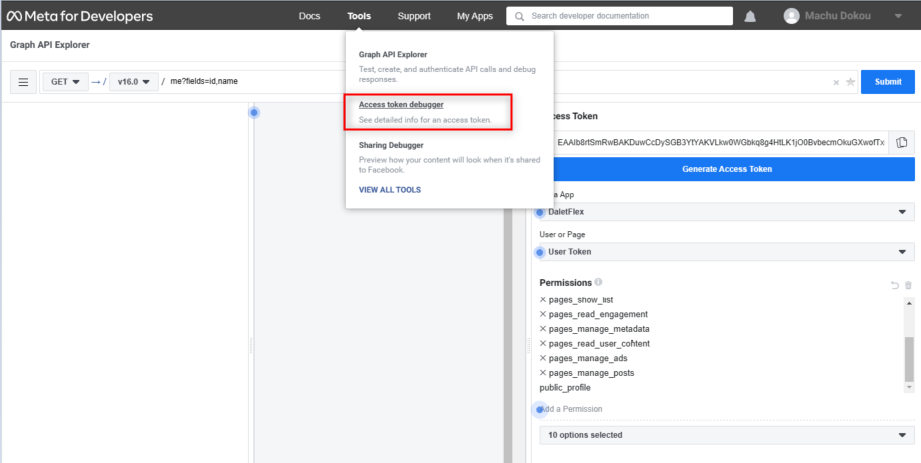Remove the pages_manage_posts permission
The width and height of the screenshot is (921, 463).
click(x=543, y=373)
